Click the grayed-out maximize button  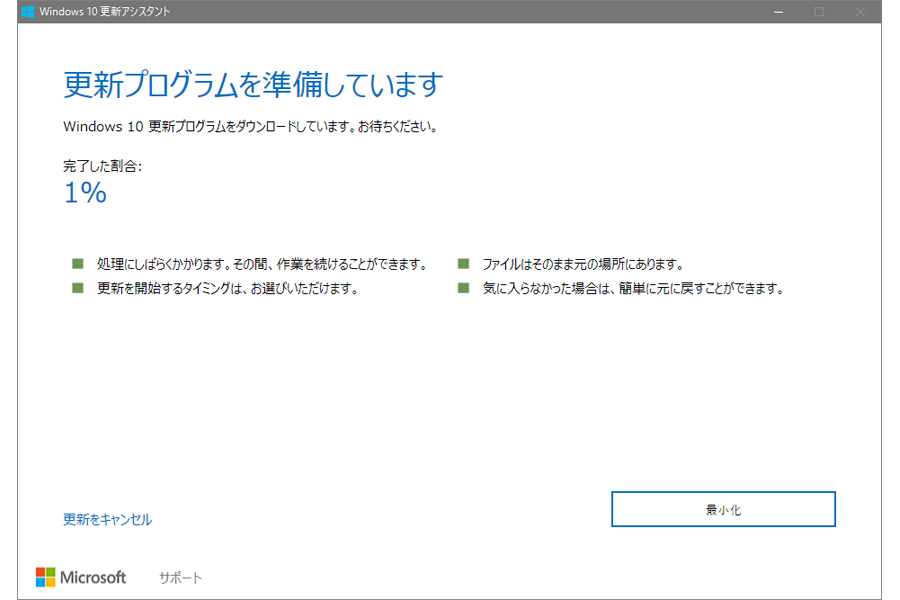click(818, 12)
